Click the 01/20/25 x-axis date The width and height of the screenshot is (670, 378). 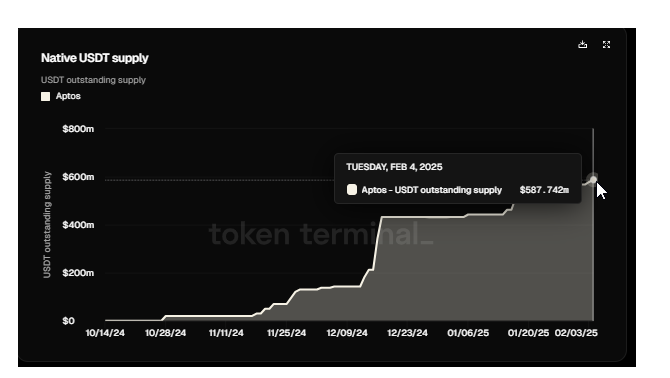[528, 333]
